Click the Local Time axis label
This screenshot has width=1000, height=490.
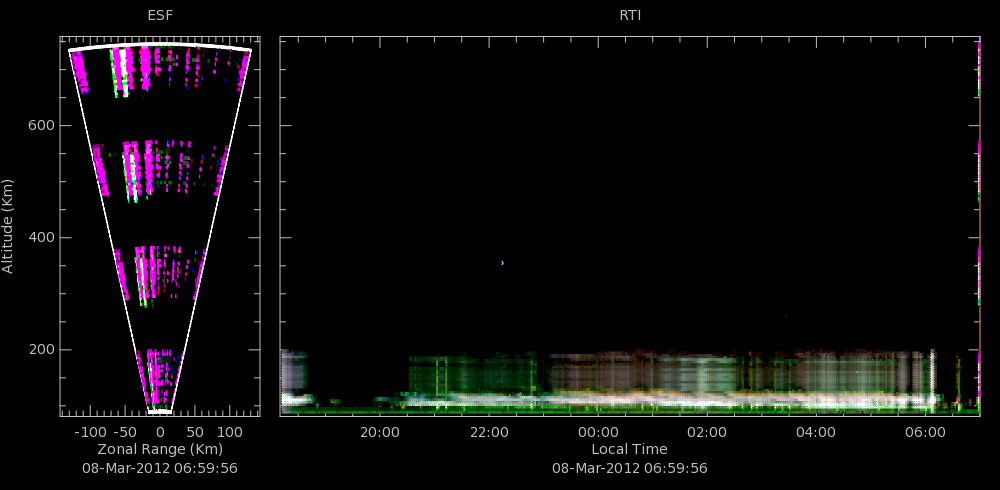coord(629,449)
